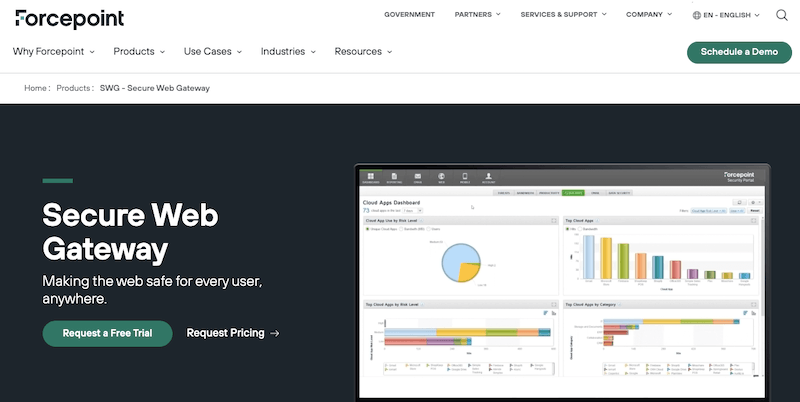Click info icon beside Top Cloud Apps title
This screenshot has width=800, height=402.
(x=597, y=221)
